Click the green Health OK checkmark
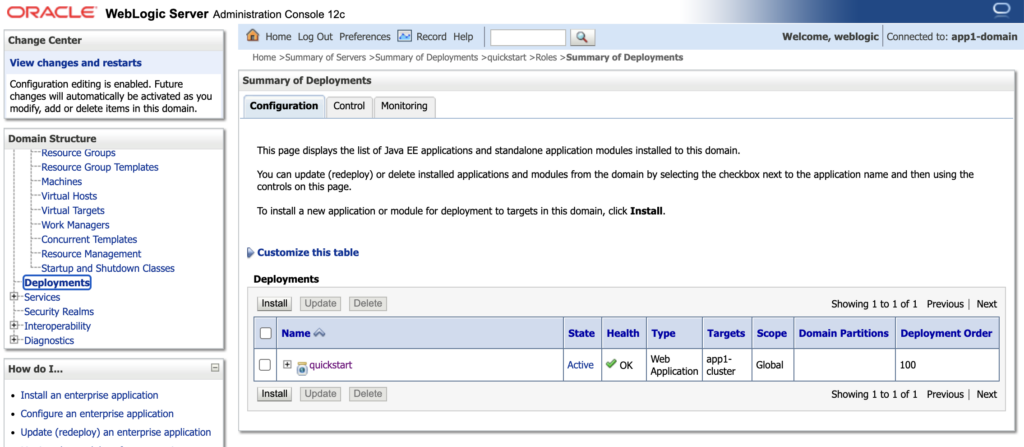1024x447 pixels. pyautogui.click(x=611, y=365)
